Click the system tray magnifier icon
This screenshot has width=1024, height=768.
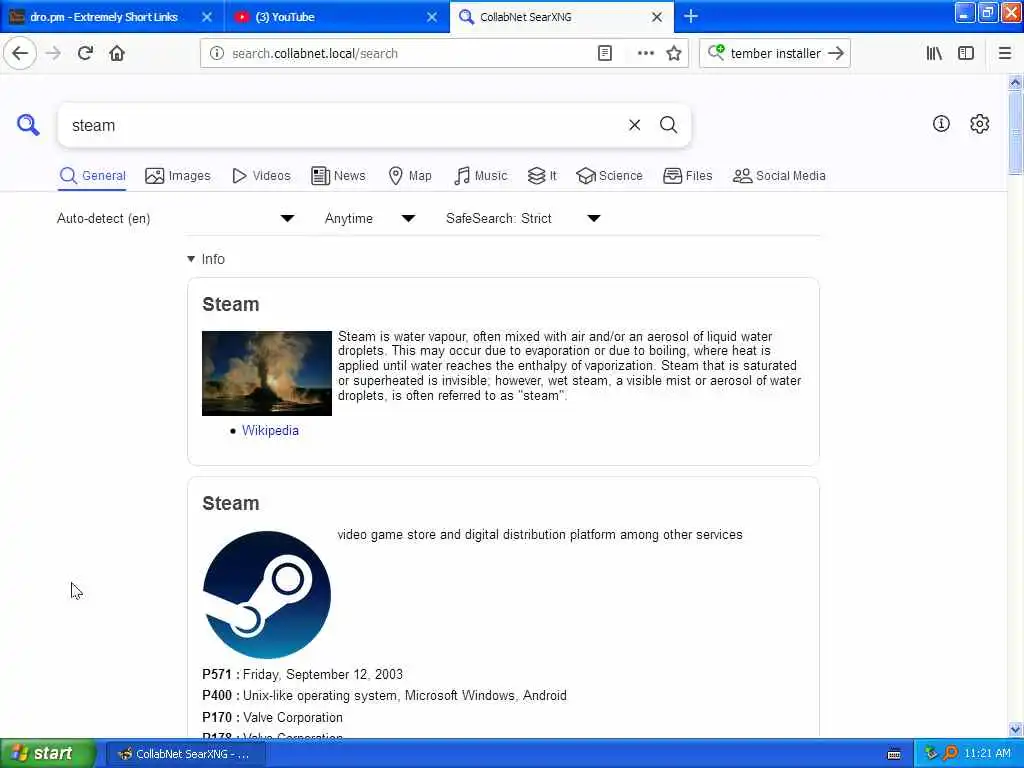coord(950,753)
